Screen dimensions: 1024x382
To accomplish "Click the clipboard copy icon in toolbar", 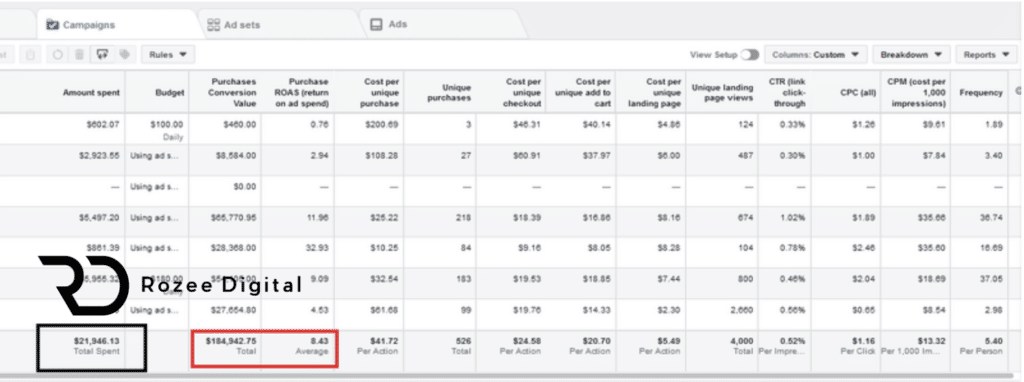I will (30, 55).
